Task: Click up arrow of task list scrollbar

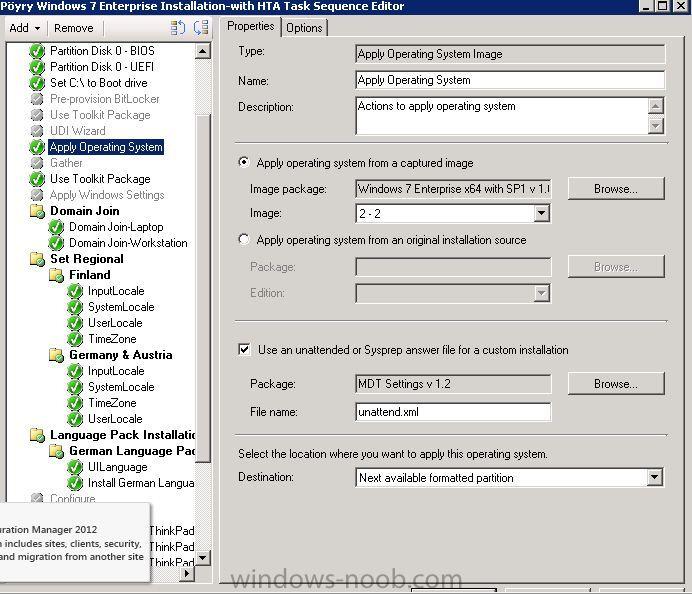Action: [203, 51]
